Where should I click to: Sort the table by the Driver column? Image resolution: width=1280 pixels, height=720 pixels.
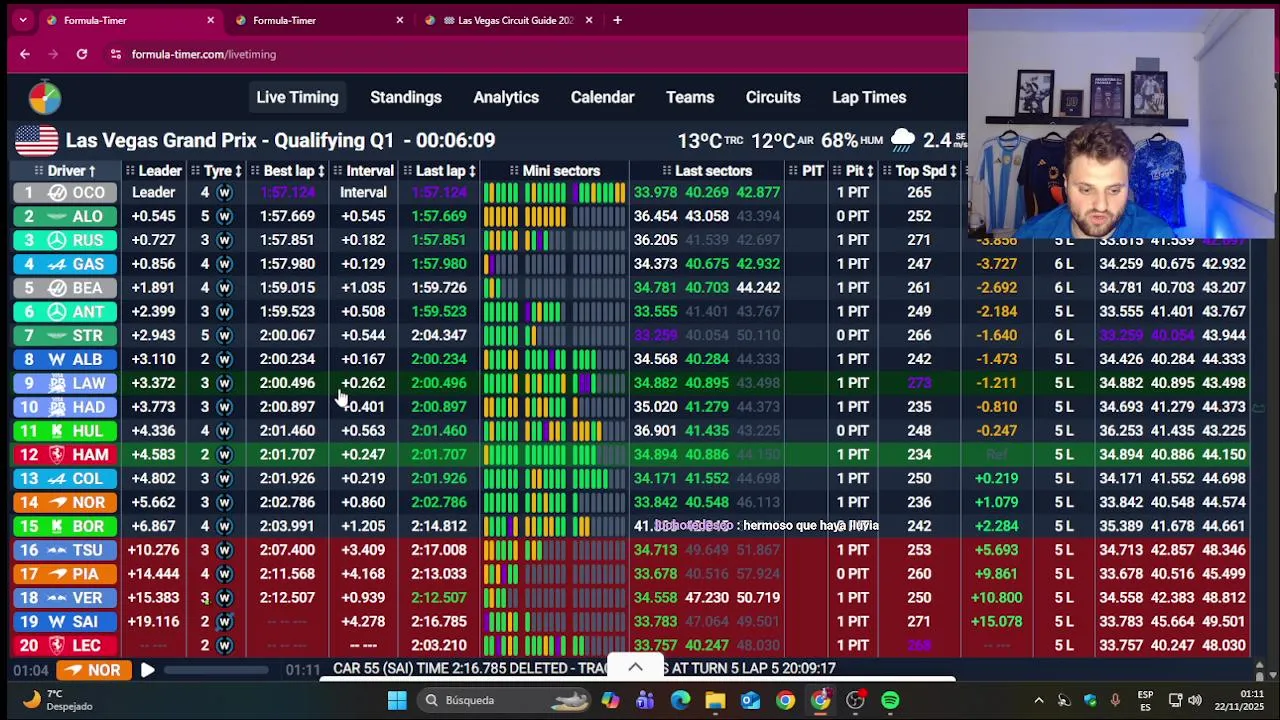(x=66, y=171)
